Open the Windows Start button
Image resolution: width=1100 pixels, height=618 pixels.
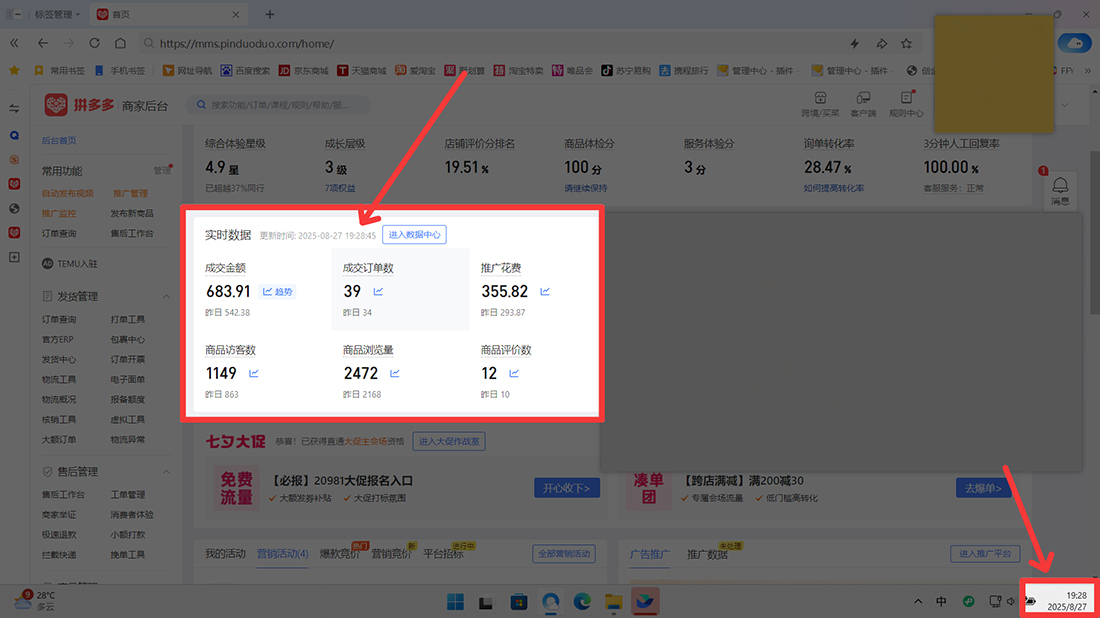(x=453, y=601)
